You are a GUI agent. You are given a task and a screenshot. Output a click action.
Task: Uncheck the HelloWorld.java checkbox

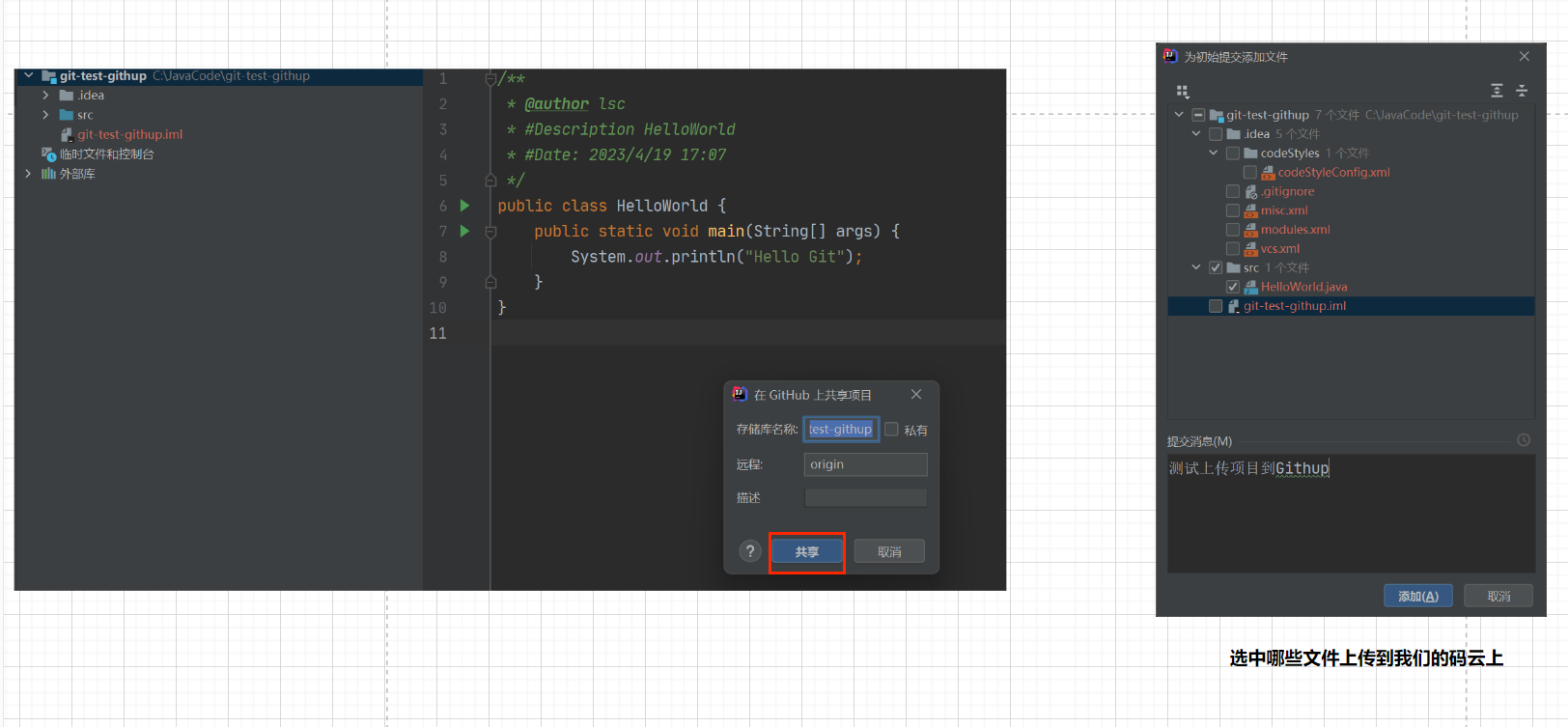(1233, 287)
